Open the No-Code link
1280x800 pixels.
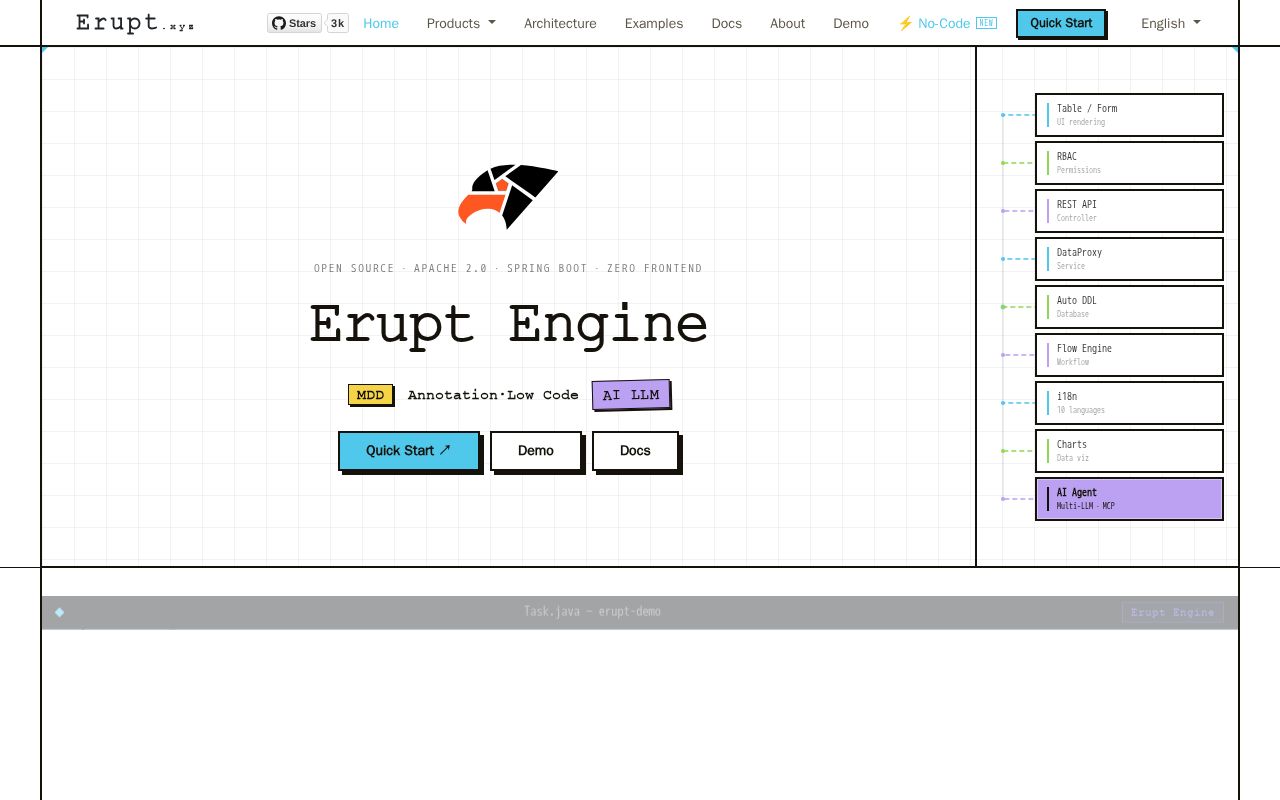(947, 23)
